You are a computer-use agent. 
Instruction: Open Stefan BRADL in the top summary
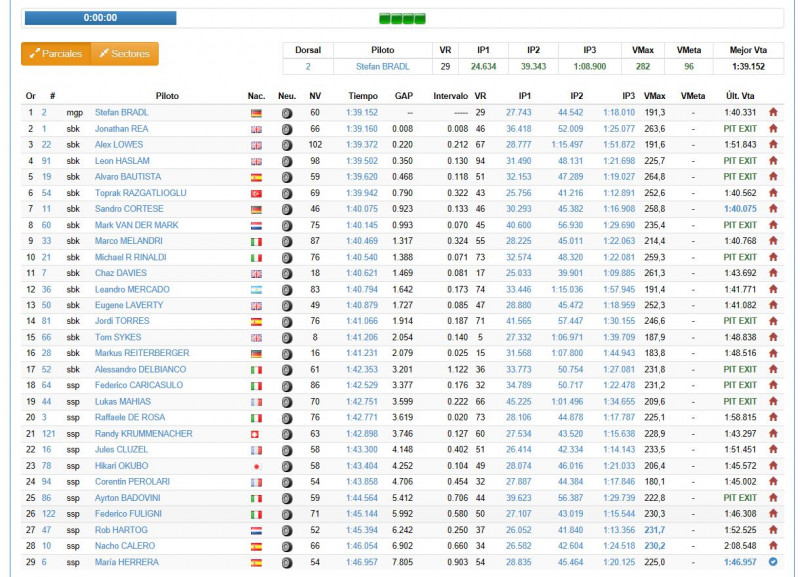coord(383,66)
